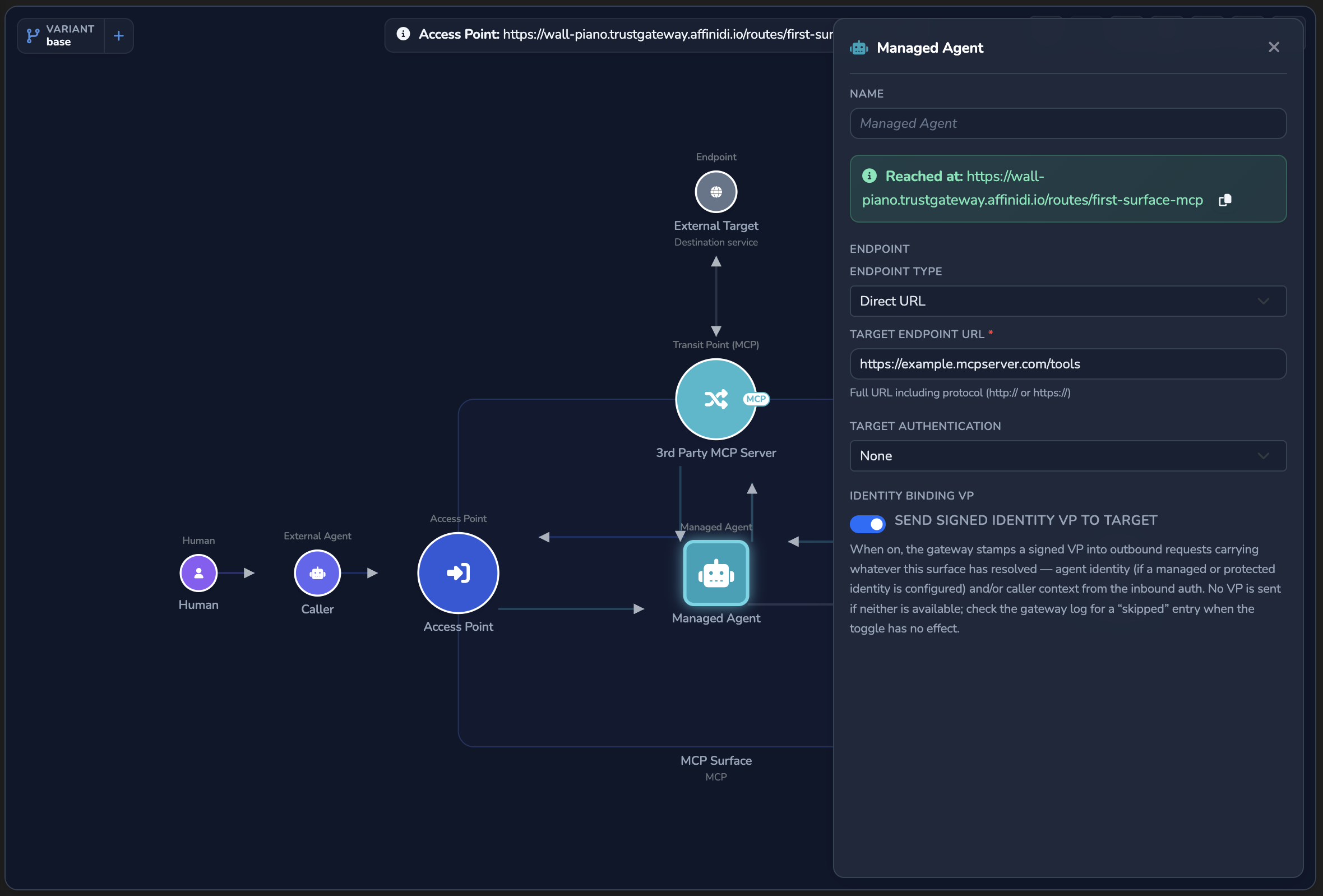The image size is (1323, 896).
Task: Click the Target Endpoint URL field
Action: coord(1067,364)
